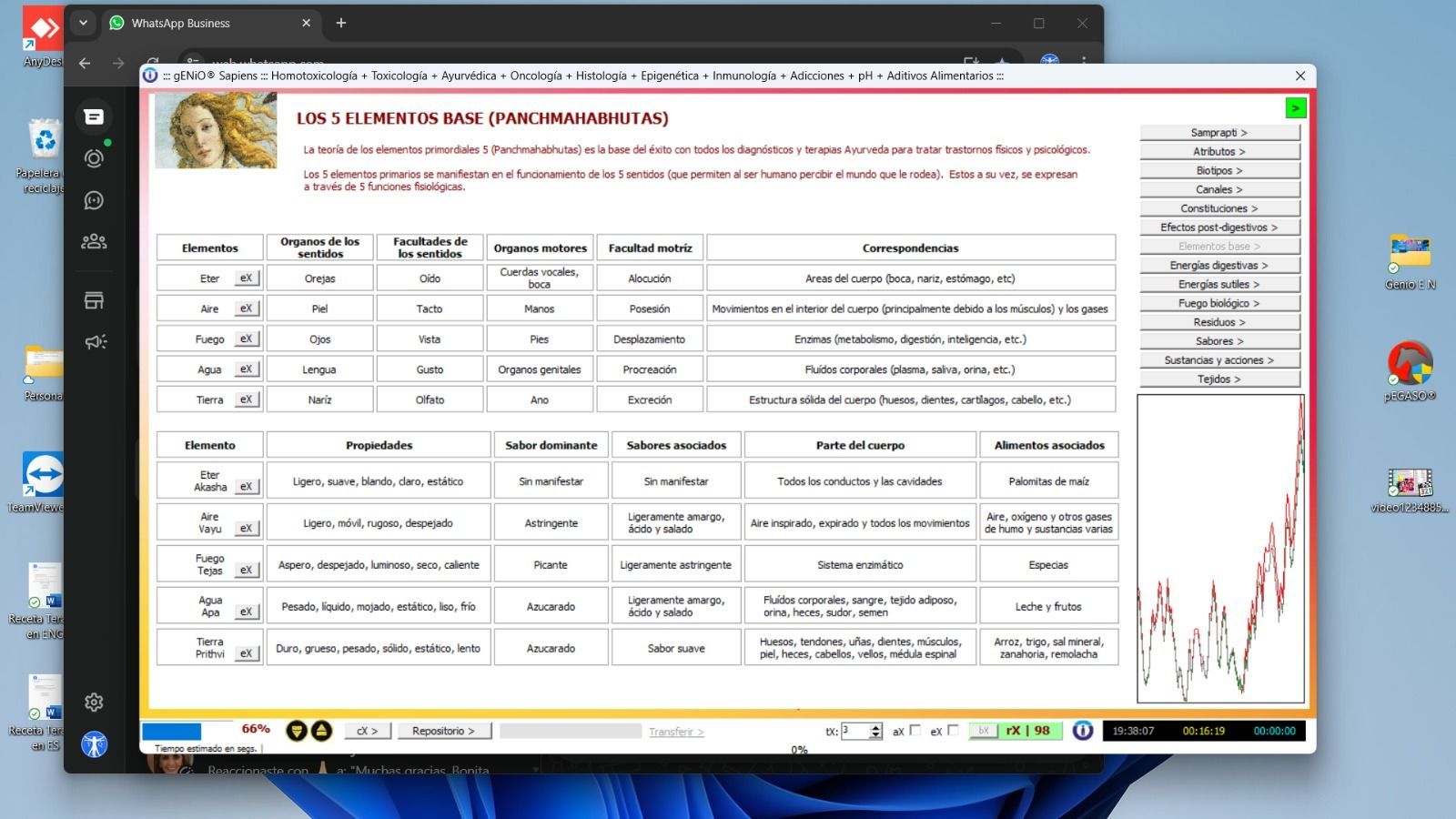Open WhatsApp Advertise megaphone icon
Image resolution: width=1456 pixels, height=819 pixels.
click(x=95, y=341)
